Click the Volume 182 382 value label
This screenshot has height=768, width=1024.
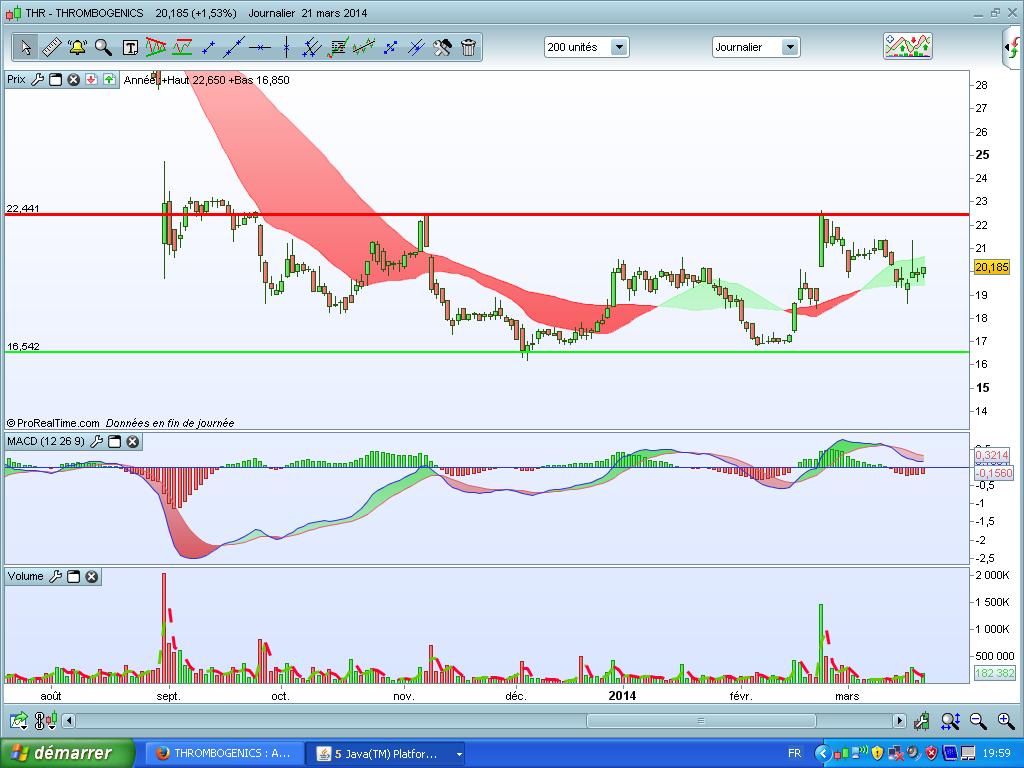click(994, 673)
